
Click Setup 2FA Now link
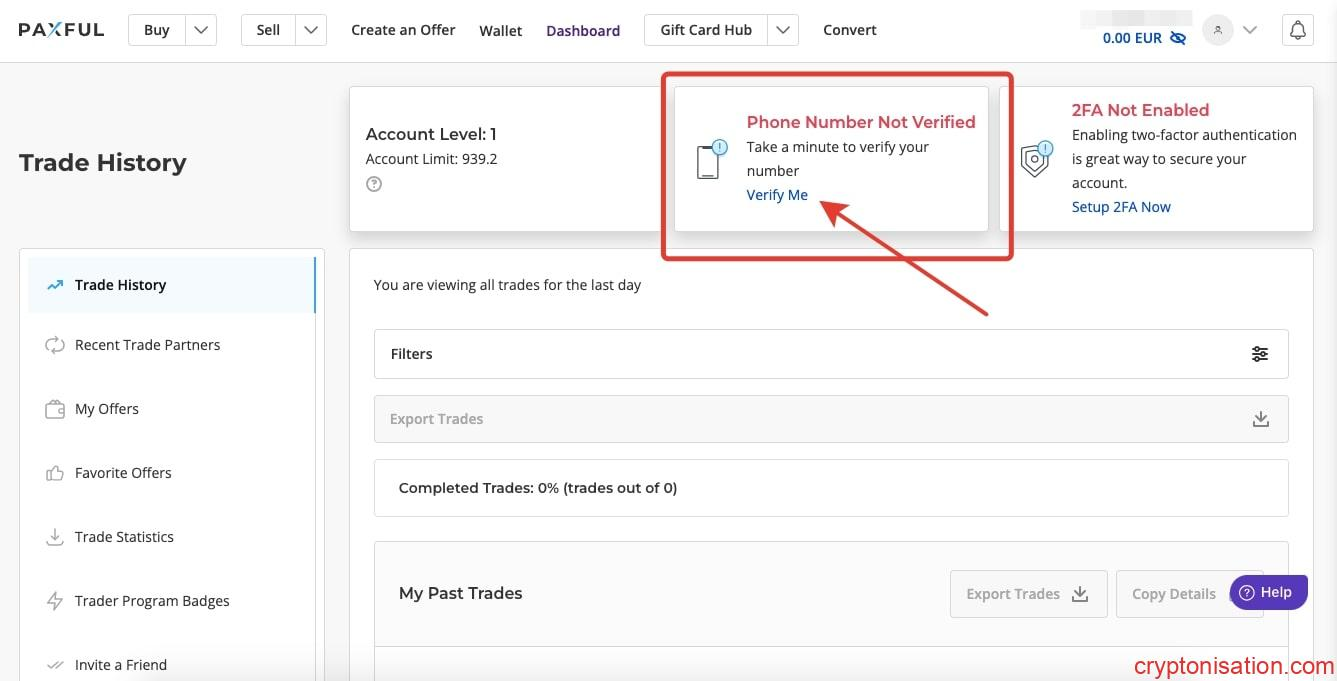pos(1121,207)
